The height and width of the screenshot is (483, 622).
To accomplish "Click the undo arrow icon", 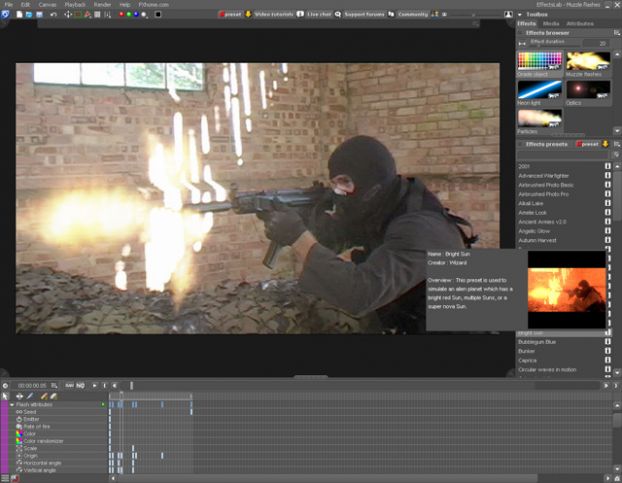I will [x=53, y=14].
